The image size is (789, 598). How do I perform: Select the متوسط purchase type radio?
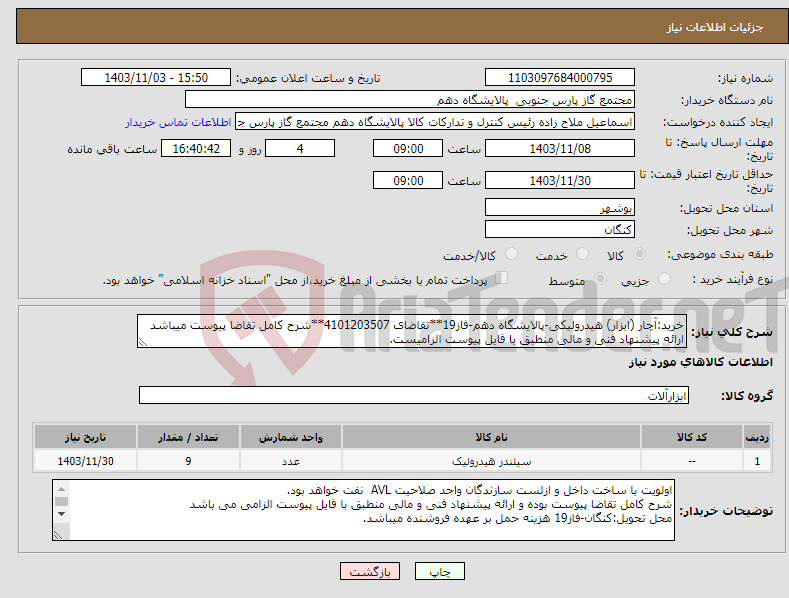pyautogui.click(x=600, y=278)
